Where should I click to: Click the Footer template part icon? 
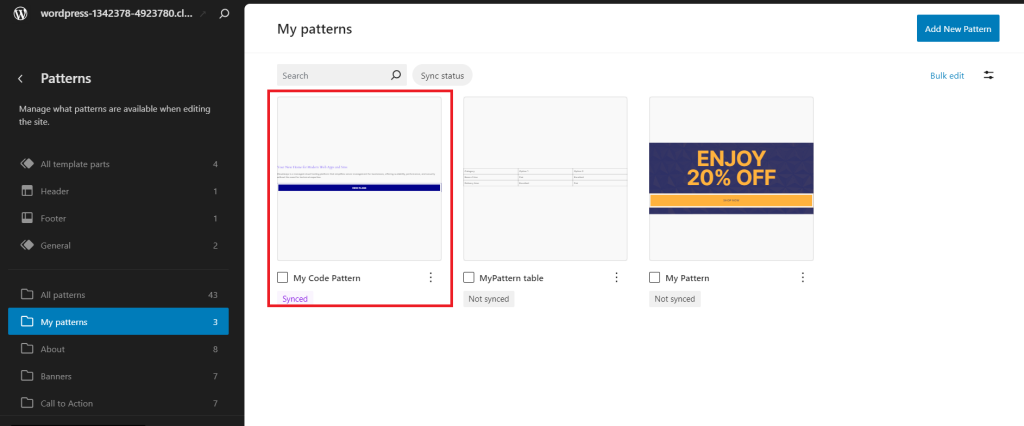click(27, 218)
